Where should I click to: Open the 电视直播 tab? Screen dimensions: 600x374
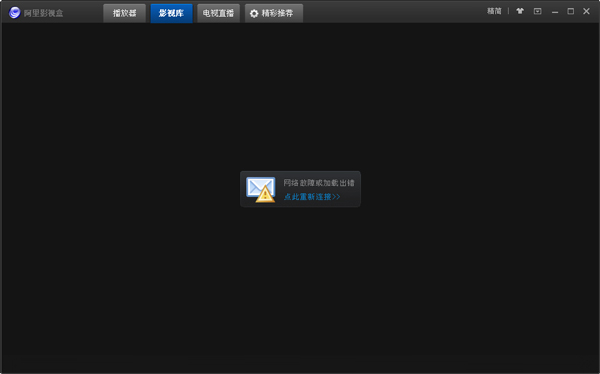[x=218, y=13]
